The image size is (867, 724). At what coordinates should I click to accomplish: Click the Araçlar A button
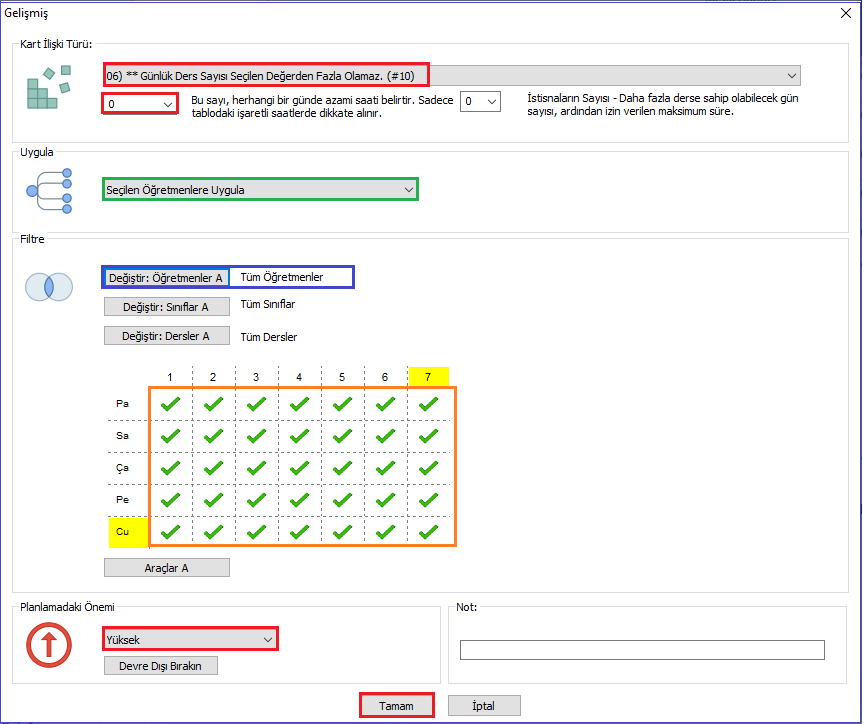166,568
